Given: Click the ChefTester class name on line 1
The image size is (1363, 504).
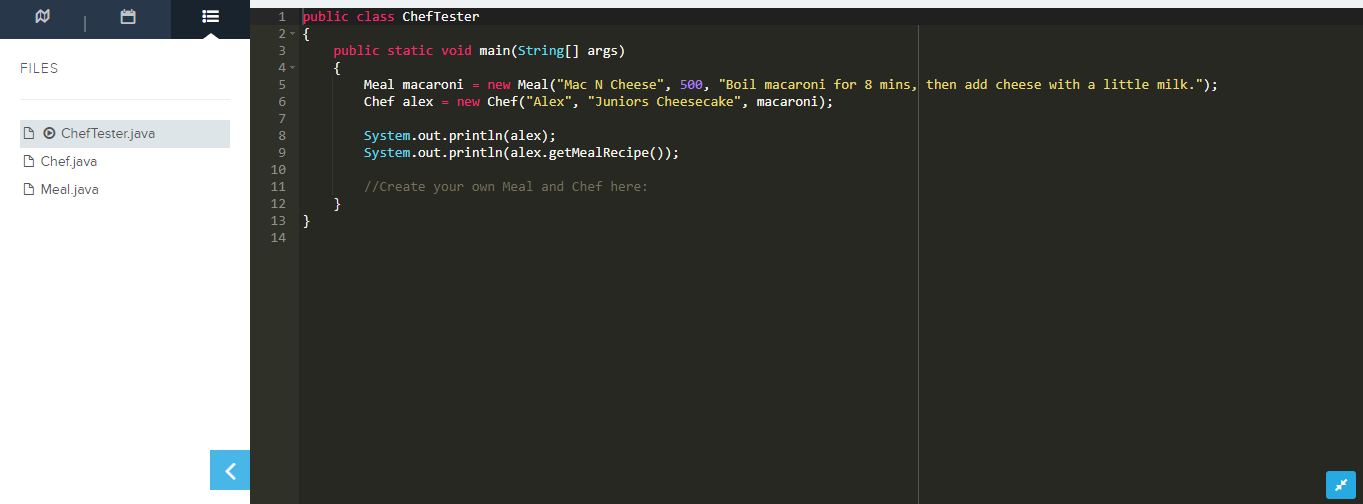Looking at the screenshot, I should tap(441, 17).
